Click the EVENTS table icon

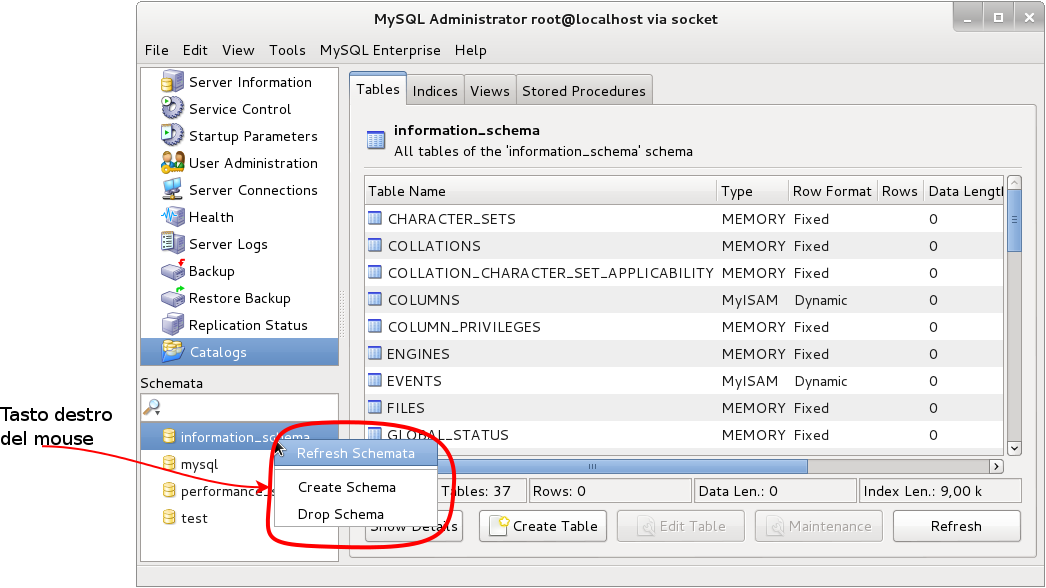tap(375, 380)
